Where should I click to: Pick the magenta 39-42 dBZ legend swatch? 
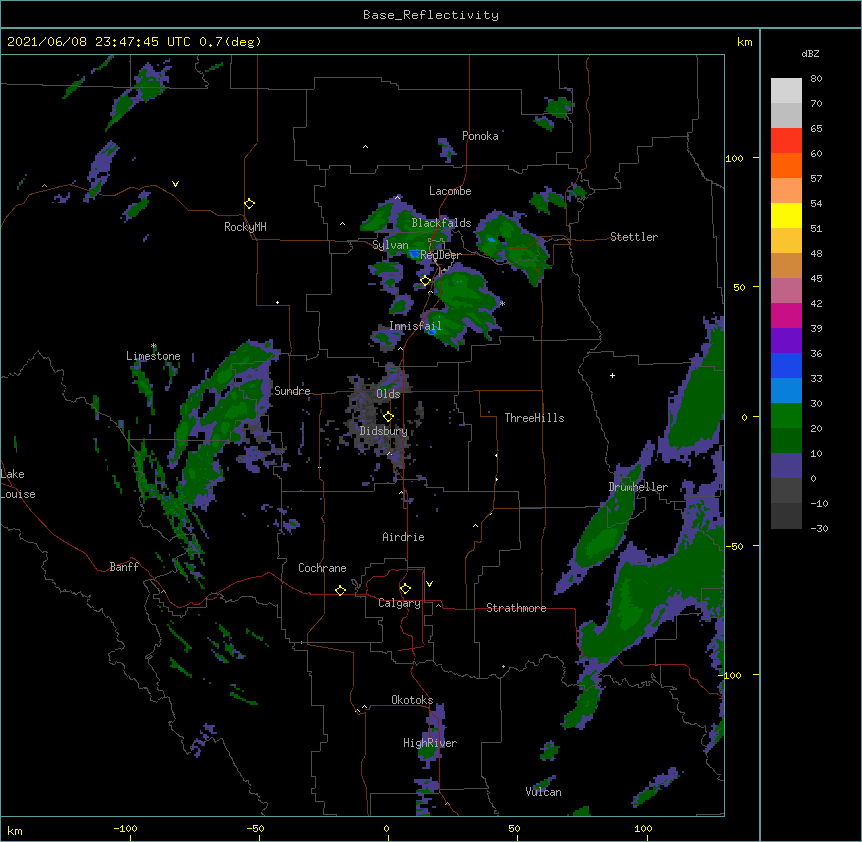[786, 315]
